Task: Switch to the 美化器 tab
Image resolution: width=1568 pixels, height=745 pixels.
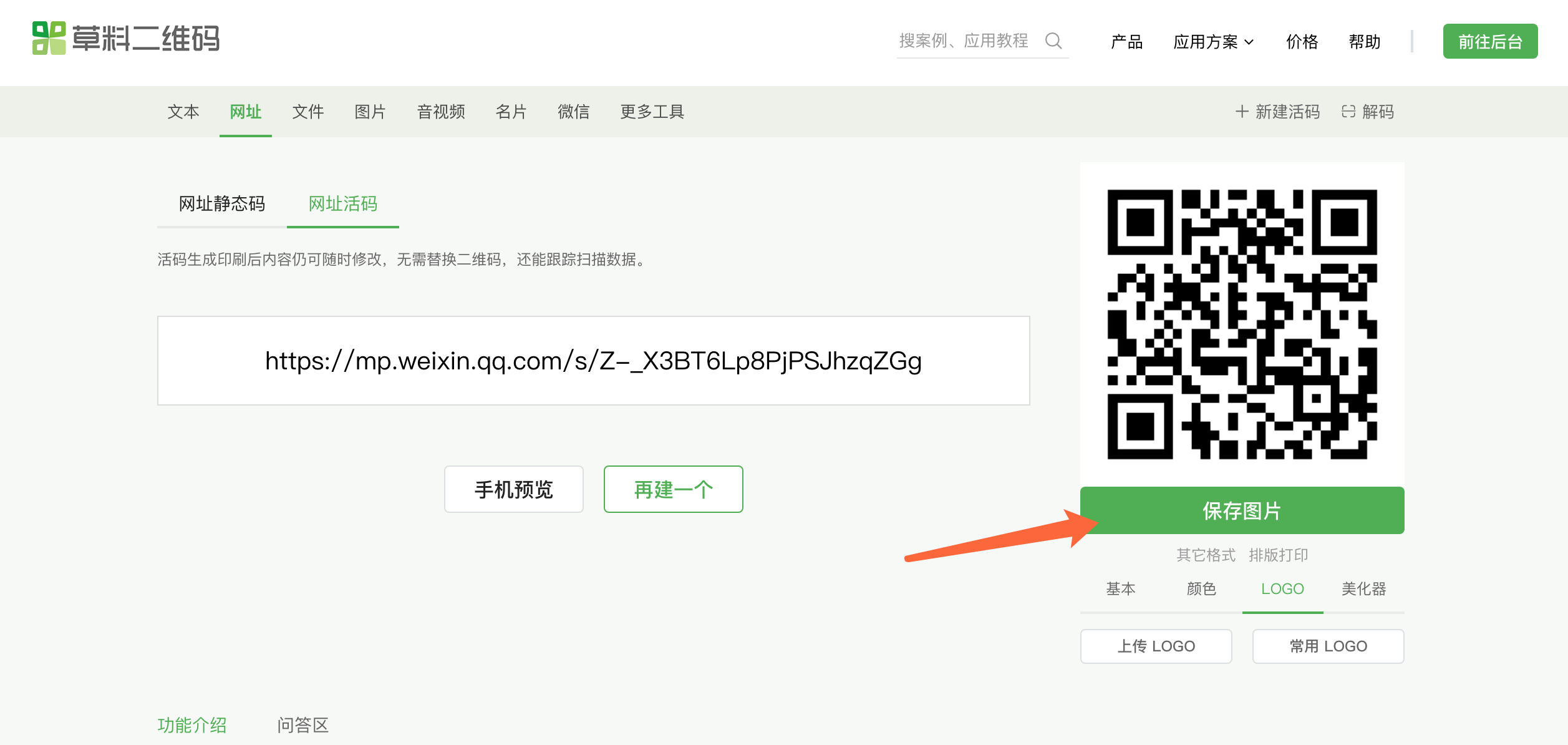Action: tap(1363, 588)
